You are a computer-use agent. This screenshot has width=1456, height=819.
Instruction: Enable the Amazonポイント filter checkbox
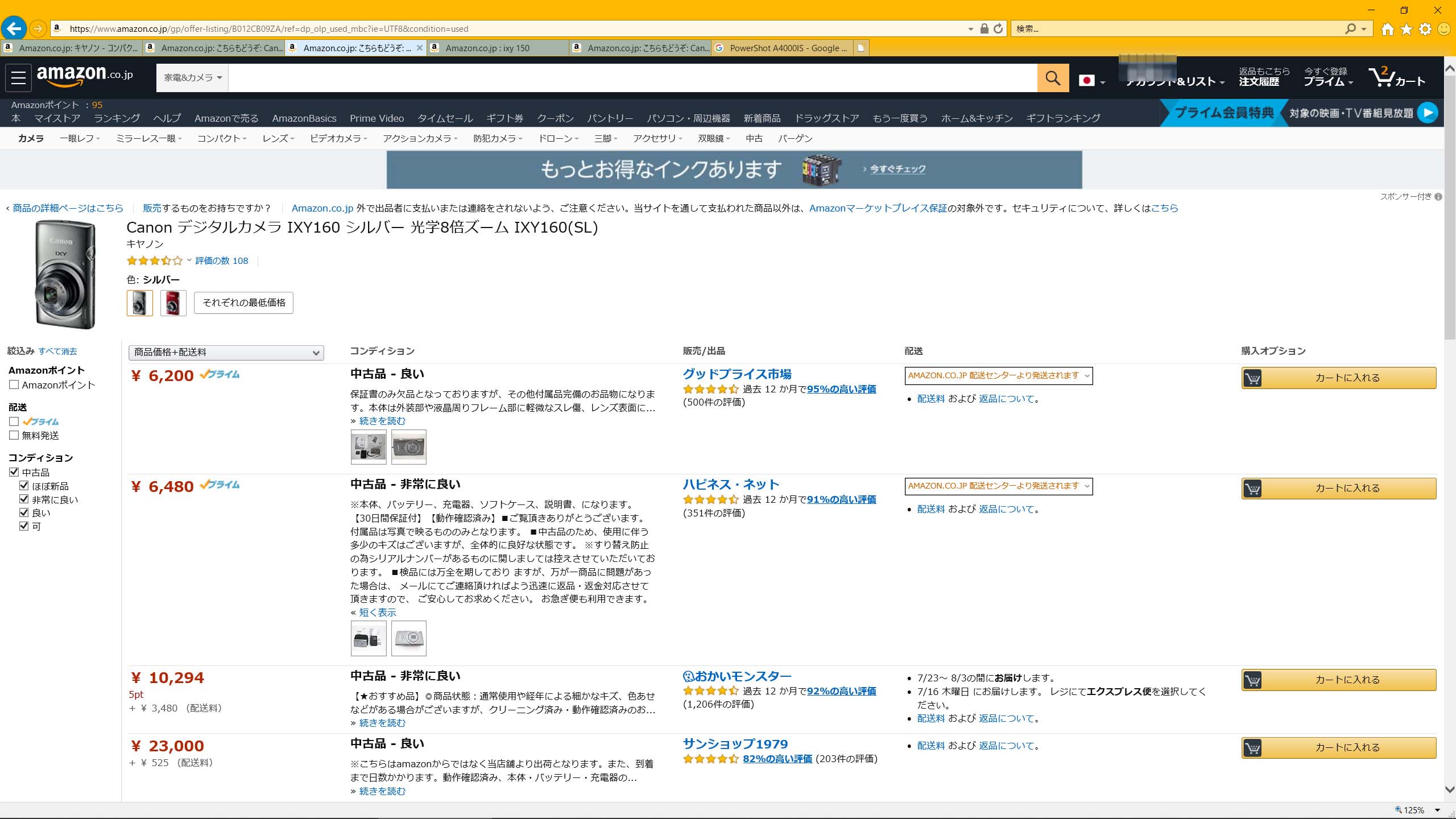pyautogui.click(x=14, y=385)
